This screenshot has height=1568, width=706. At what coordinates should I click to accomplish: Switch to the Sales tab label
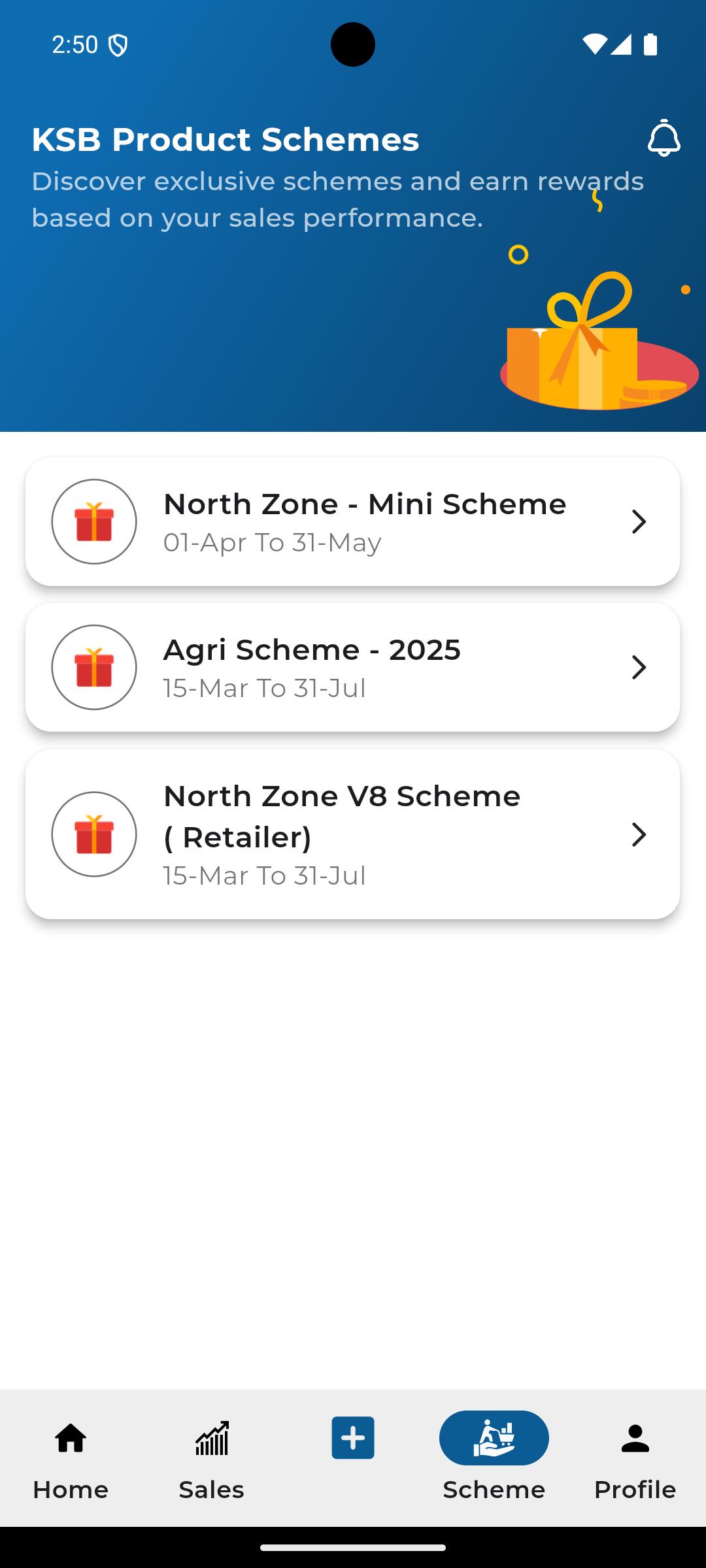tap(212, 1490)
